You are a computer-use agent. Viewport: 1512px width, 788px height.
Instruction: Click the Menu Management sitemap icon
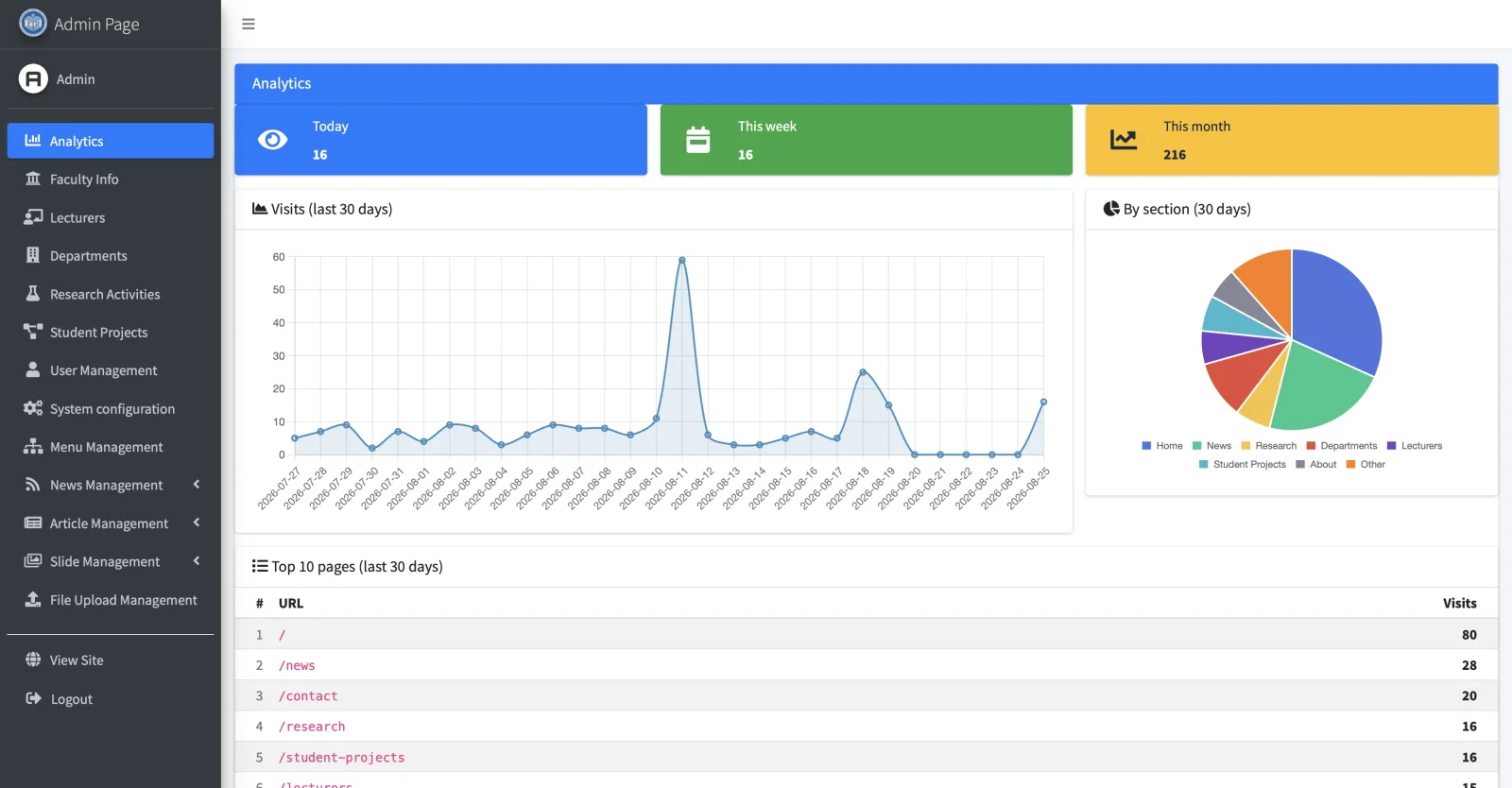(x=33, y=446)
